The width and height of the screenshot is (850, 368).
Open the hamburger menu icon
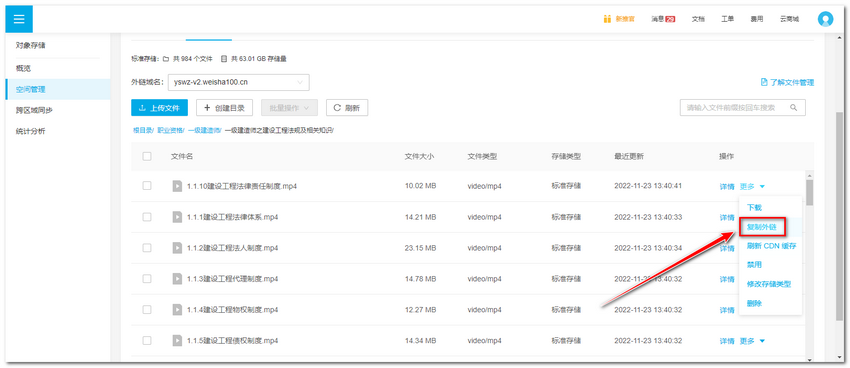19,19
